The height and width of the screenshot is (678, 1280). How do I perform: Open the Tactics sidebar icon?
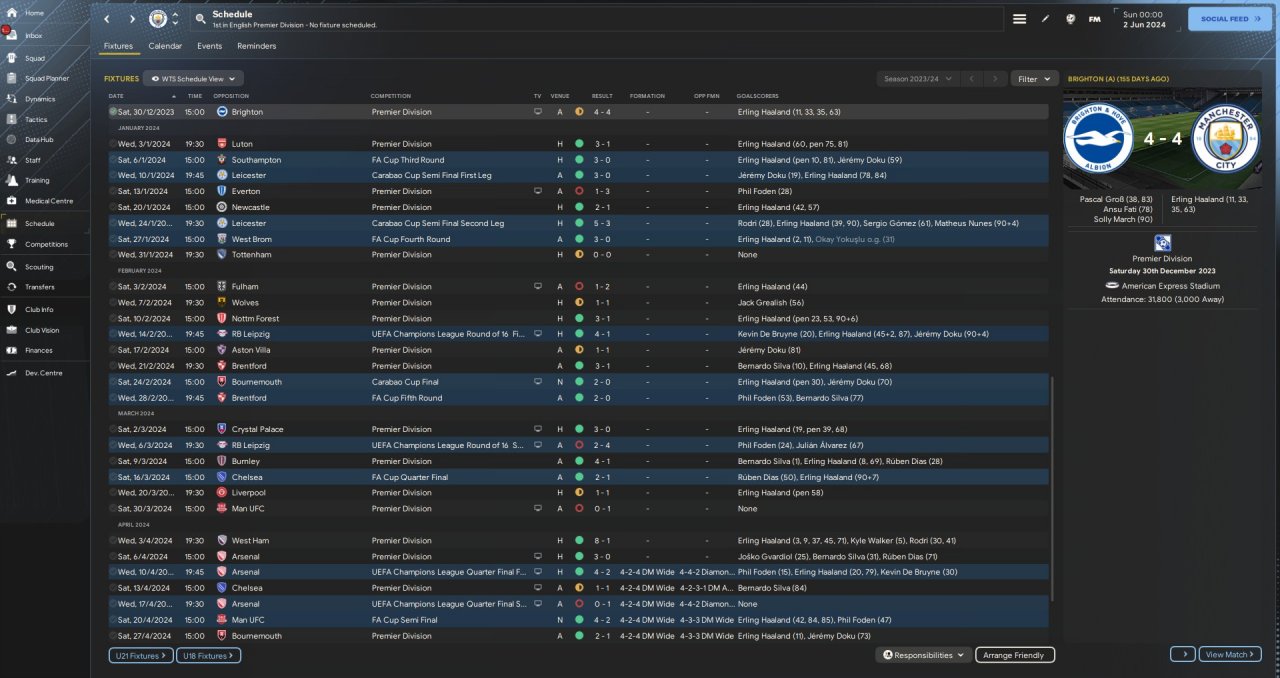coord(13,119)
